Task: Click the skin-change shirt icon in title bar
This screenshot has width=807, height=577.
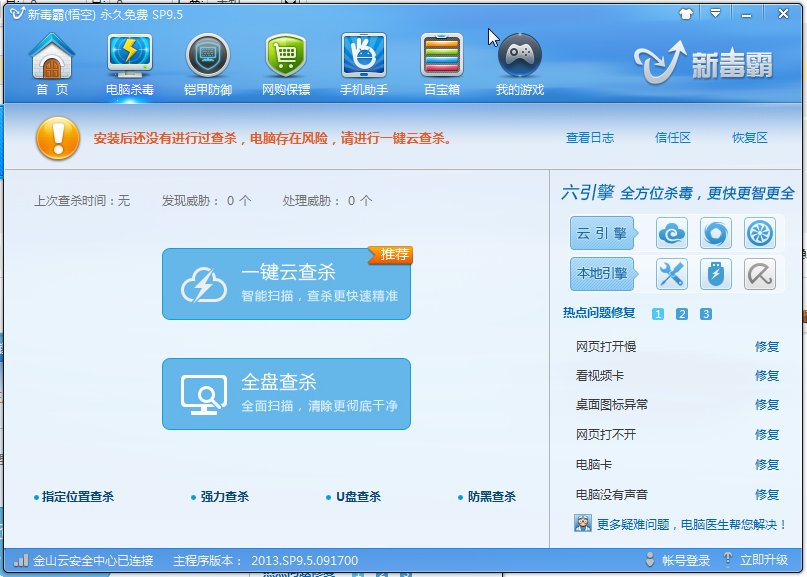Action: [x=686, y=14]
